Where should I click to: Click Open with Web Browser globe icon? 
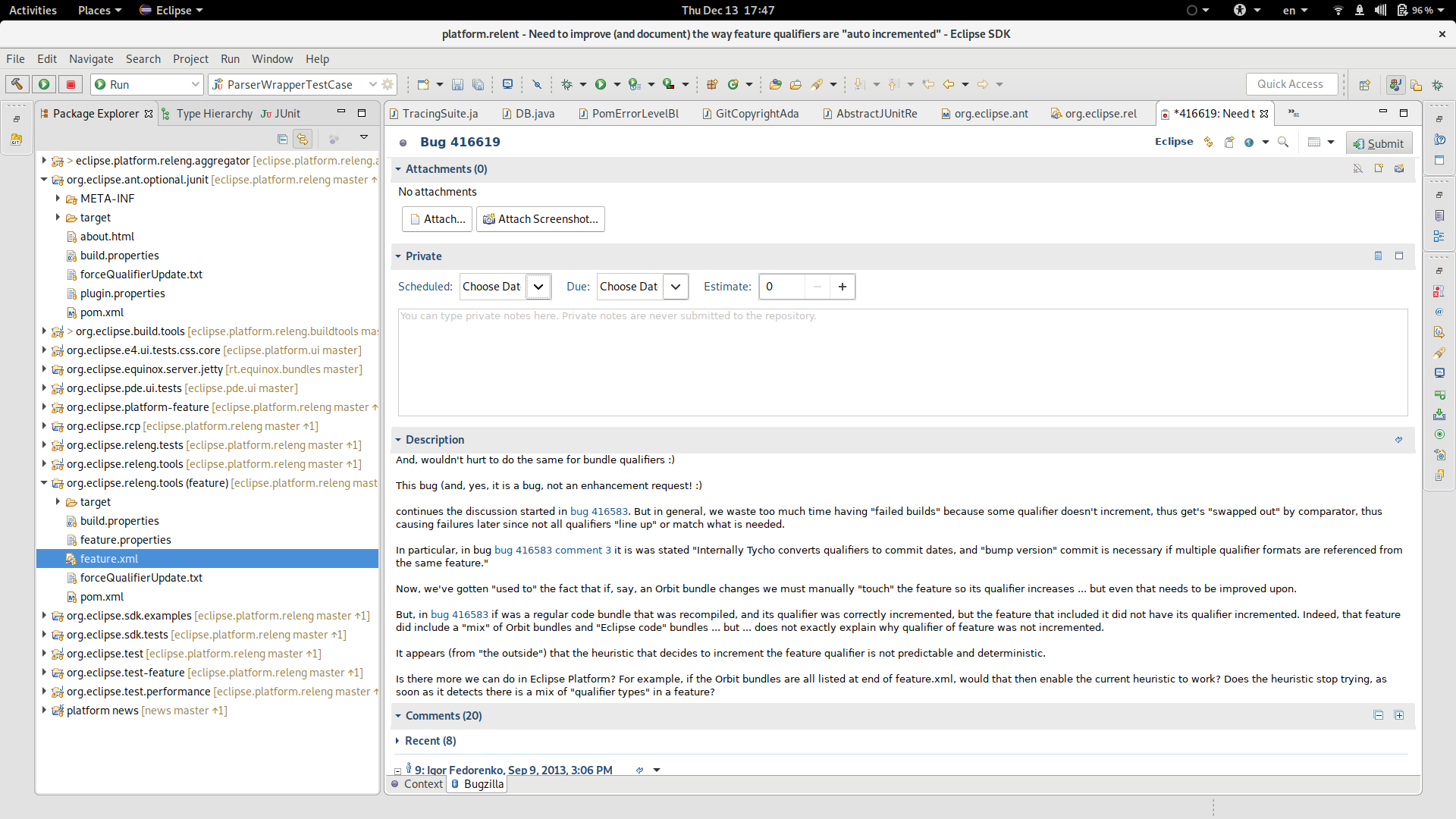coord(1249,143)
